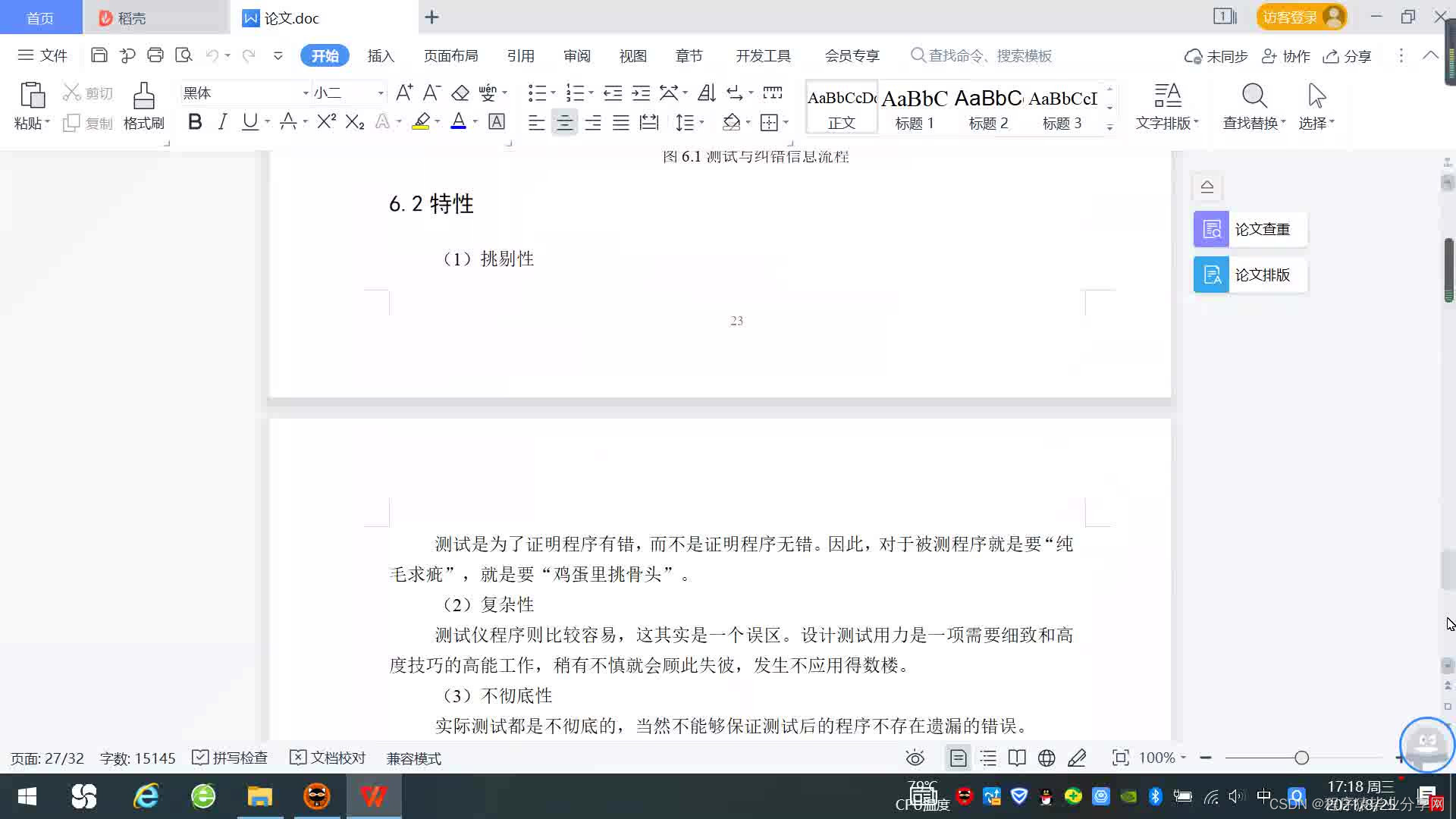Image resolution: width=1456 pixels, height=819 pixels.
Task: Click center alignment icon
Action: tap(564, 122)
